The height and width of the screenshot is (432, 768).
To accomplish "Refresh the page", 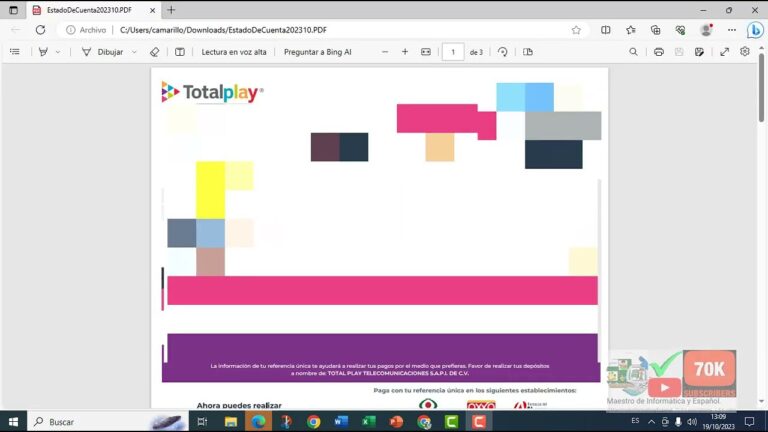I will (x=40, y=30).
